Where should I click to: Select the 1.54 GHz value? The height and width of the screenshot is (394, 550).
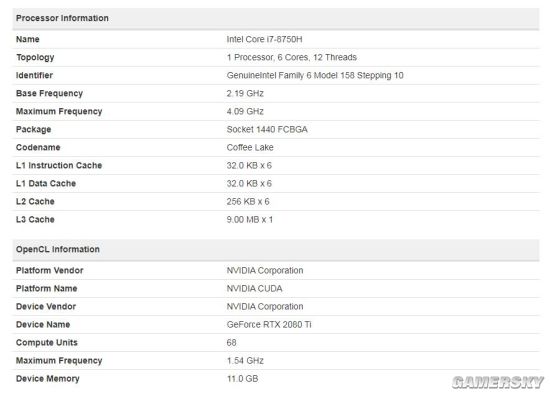(x=245, y=361)
